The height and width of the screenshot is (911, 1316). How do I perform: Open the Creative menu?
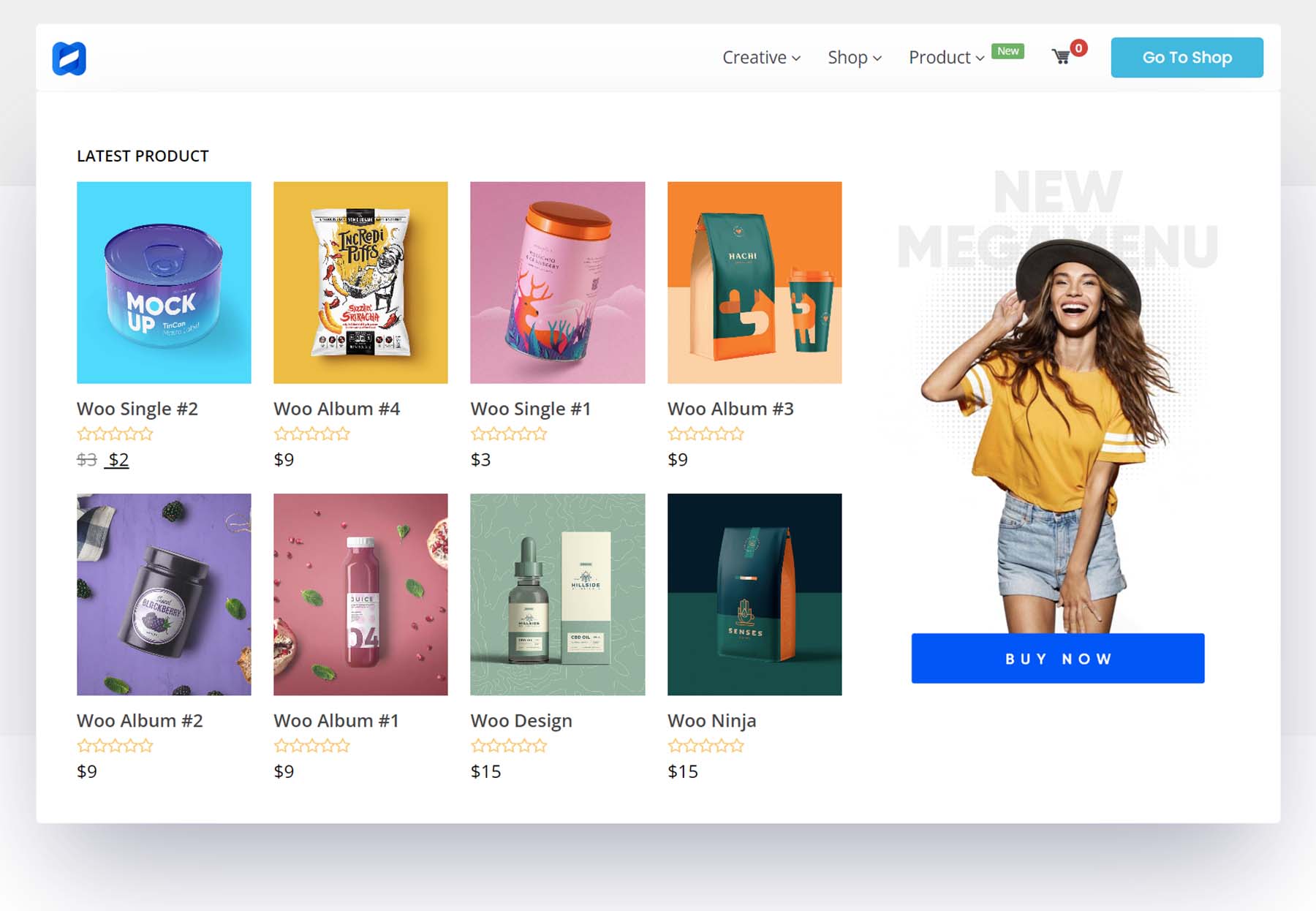[x=755, y=57]
